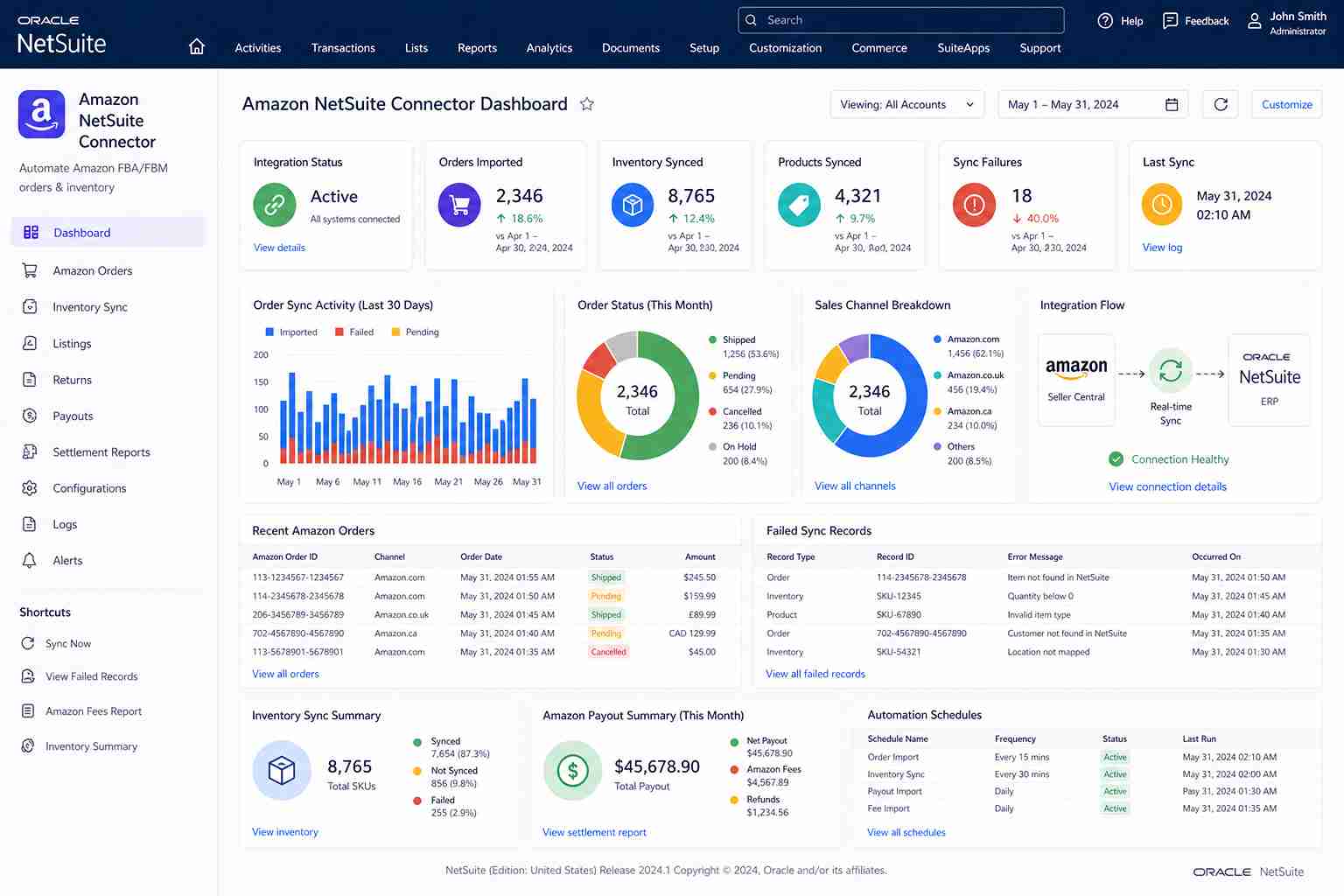Favorite dashboard with the star icon
This screenshot has height=896, width=1344.
pyautogui.click(x=587, y=104)
